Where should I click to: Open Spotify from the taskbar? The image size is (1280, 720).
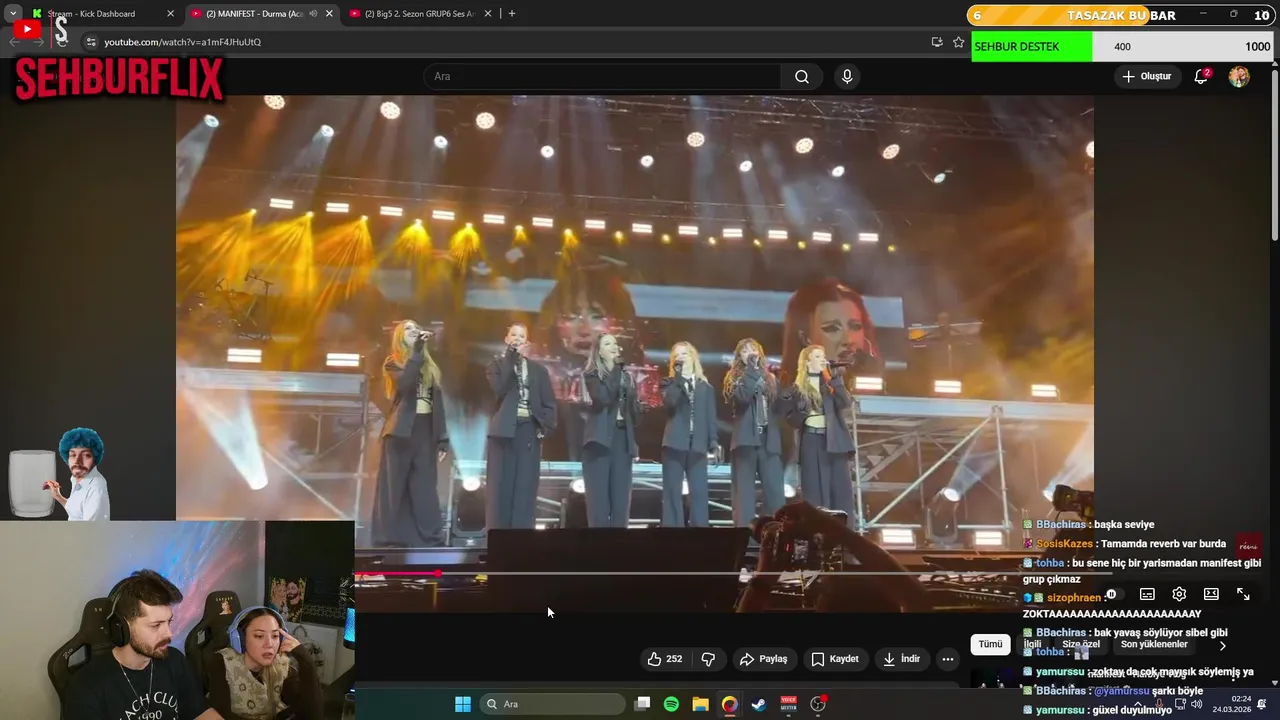(671, 704)
